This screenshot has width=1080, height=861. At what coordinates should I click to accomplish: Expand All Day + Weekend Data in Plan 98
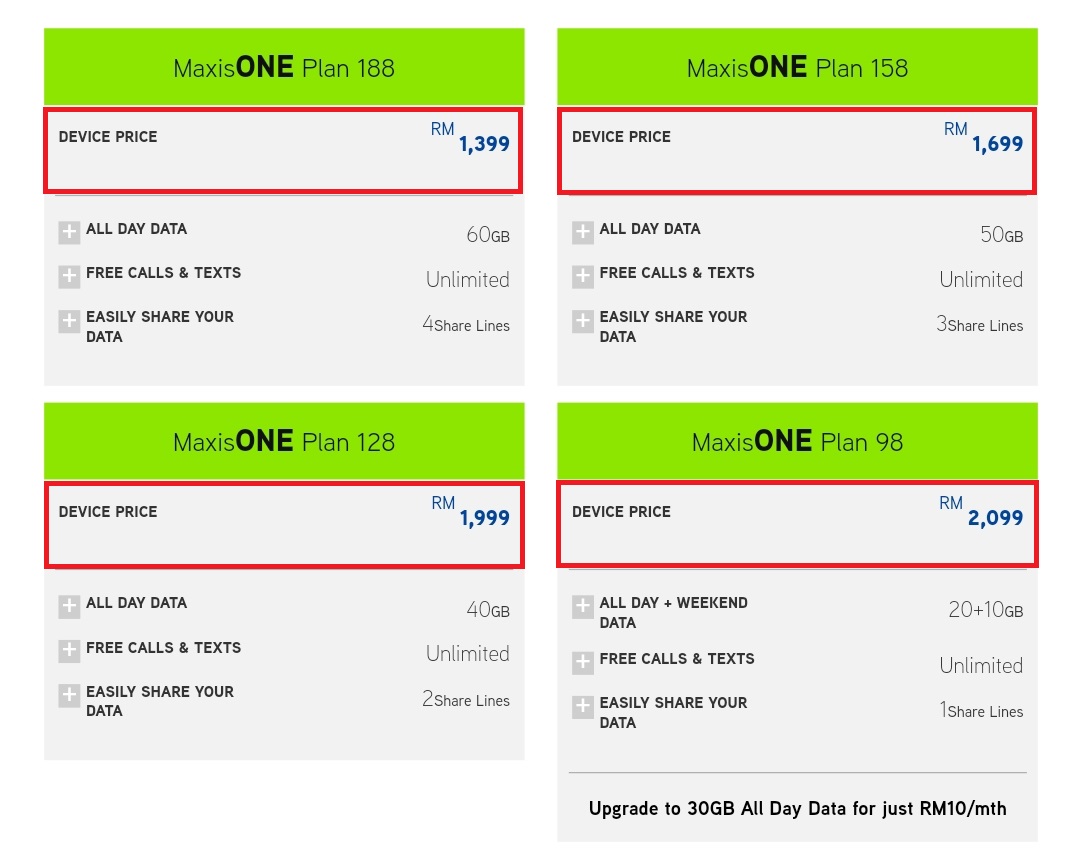pyautogui.click(x=582, y=607)
